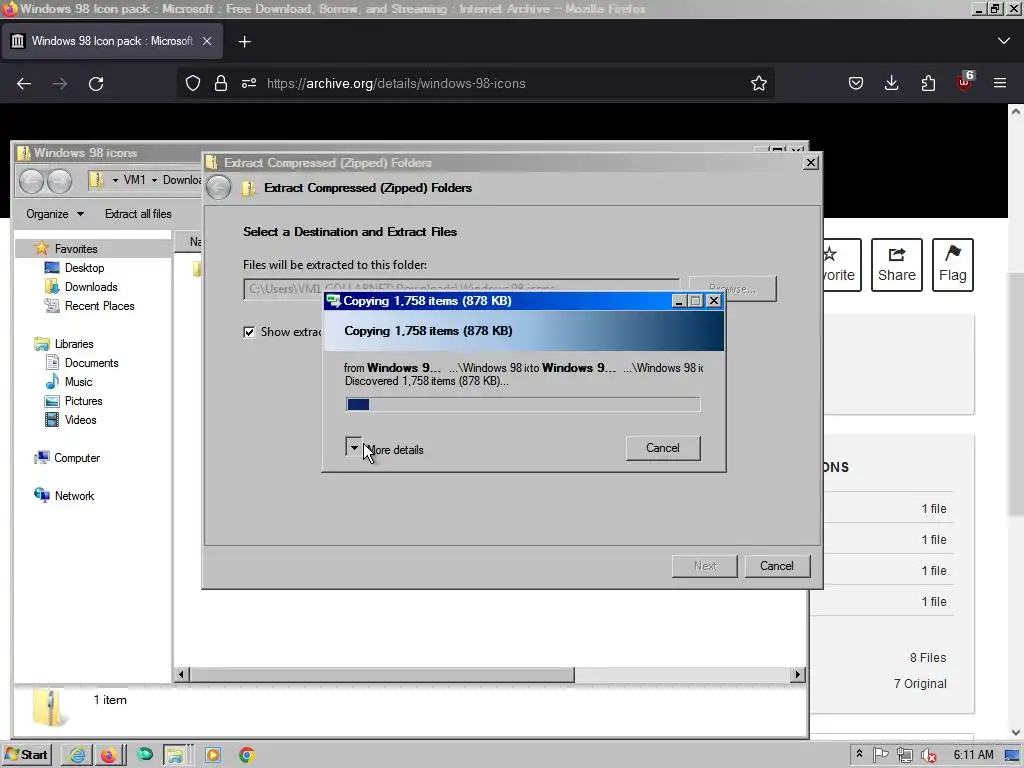Switch to Firefox on taskbar
The width and height of the screenshot is (1024, 768).
(108, 756)
